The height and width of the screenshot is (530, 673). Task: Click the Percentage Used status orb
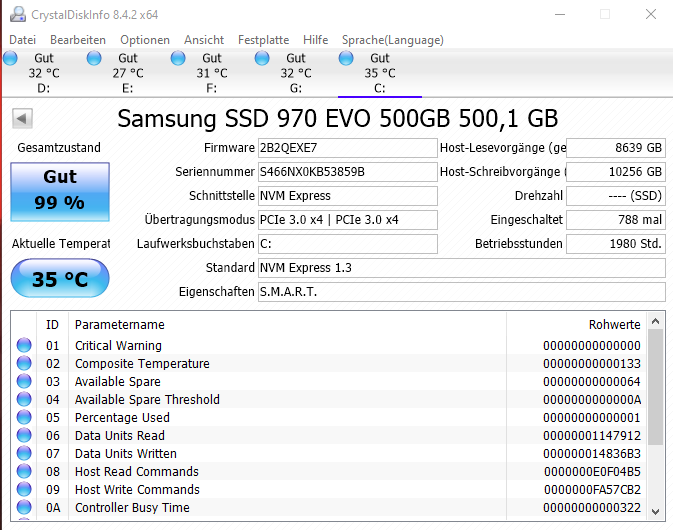tap(24, 417)
